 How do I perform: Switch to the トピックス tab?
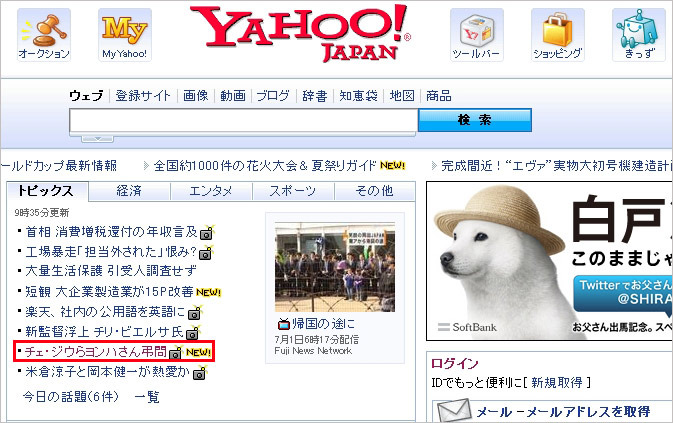point(47,191)
